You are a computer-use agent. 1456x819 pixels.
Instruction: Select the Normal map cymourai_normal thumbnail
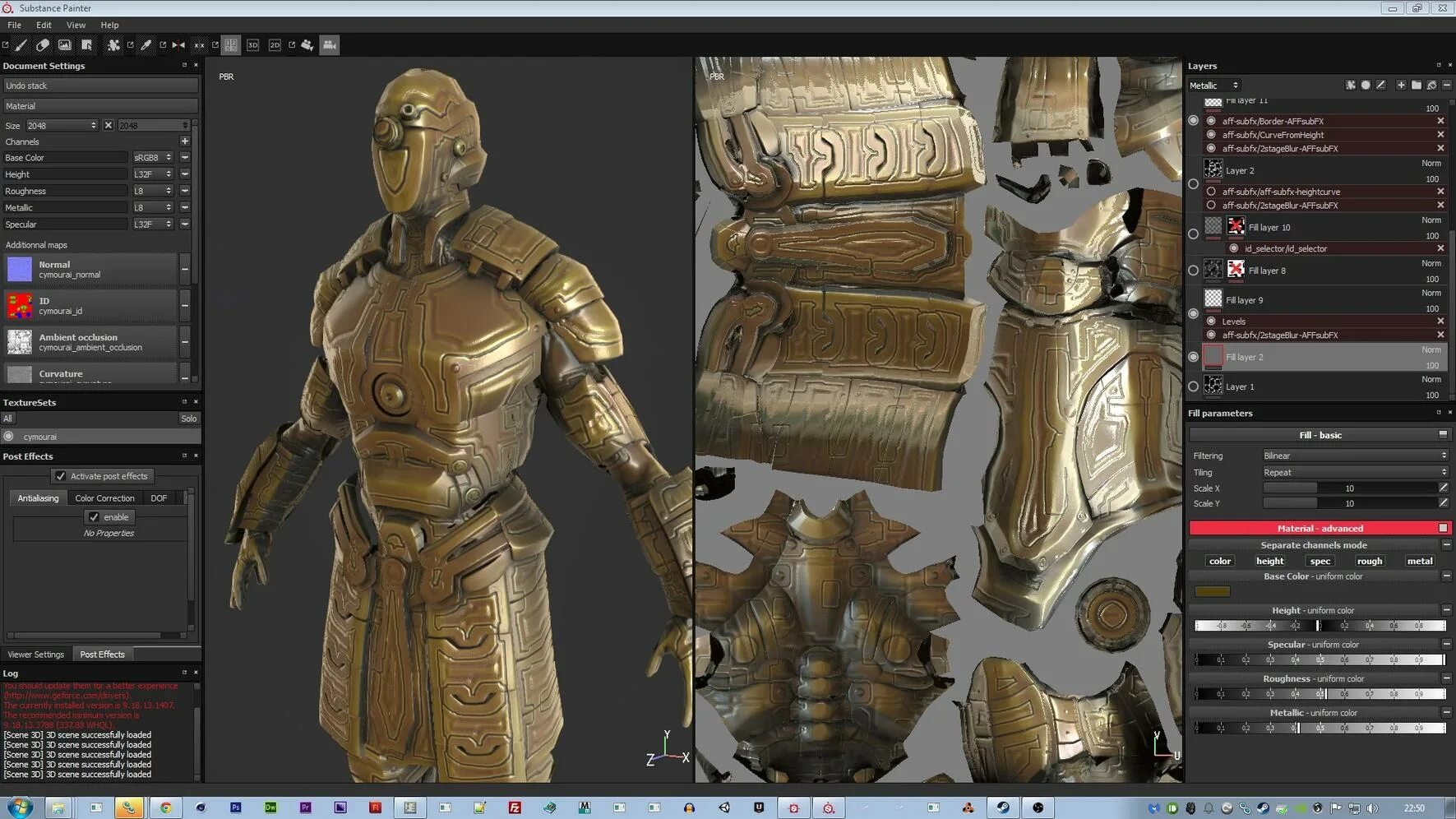[20, 269]
